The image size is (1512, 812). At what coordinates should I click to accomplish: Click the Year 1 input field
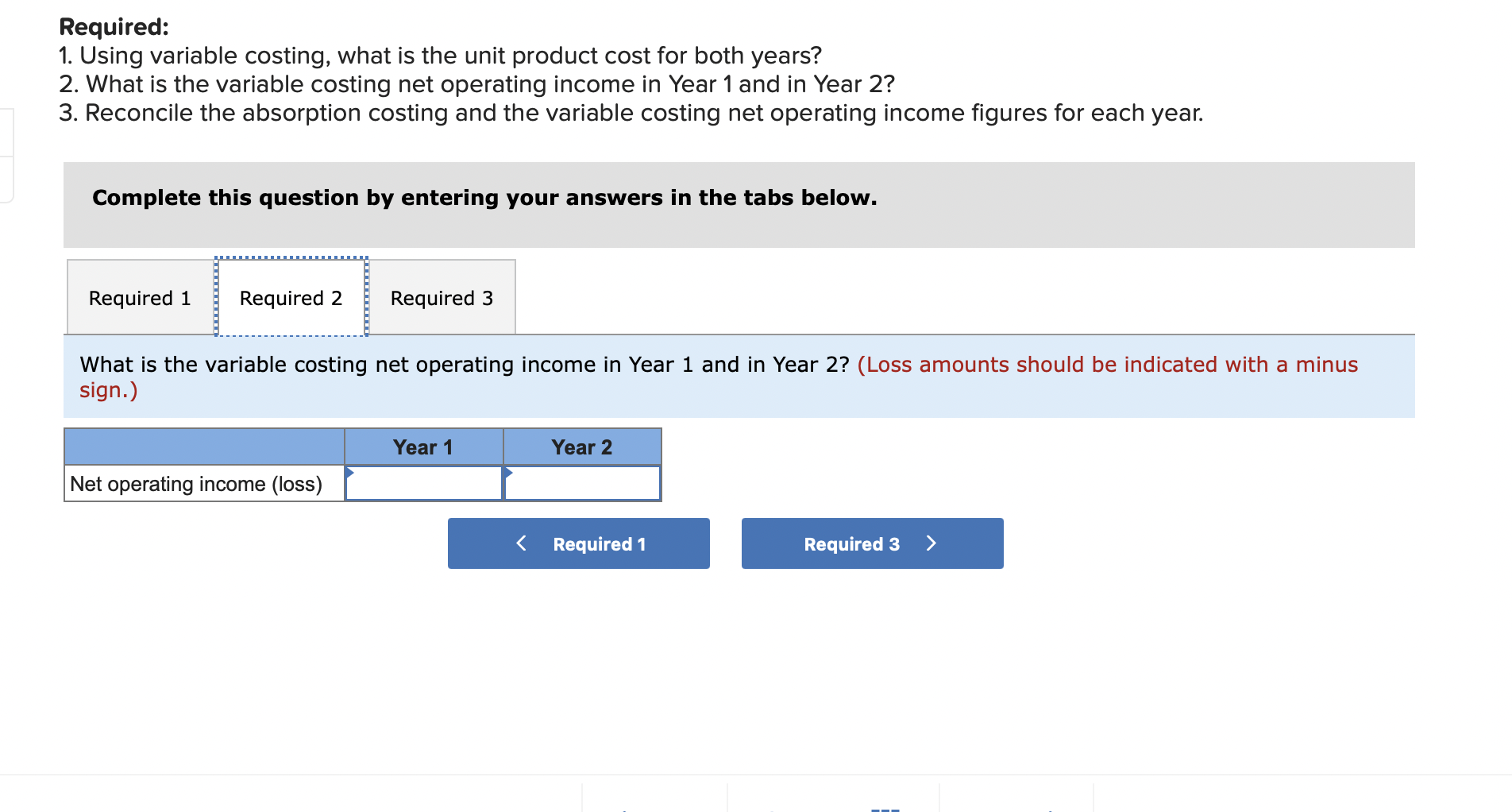click(x=423, y=484)
